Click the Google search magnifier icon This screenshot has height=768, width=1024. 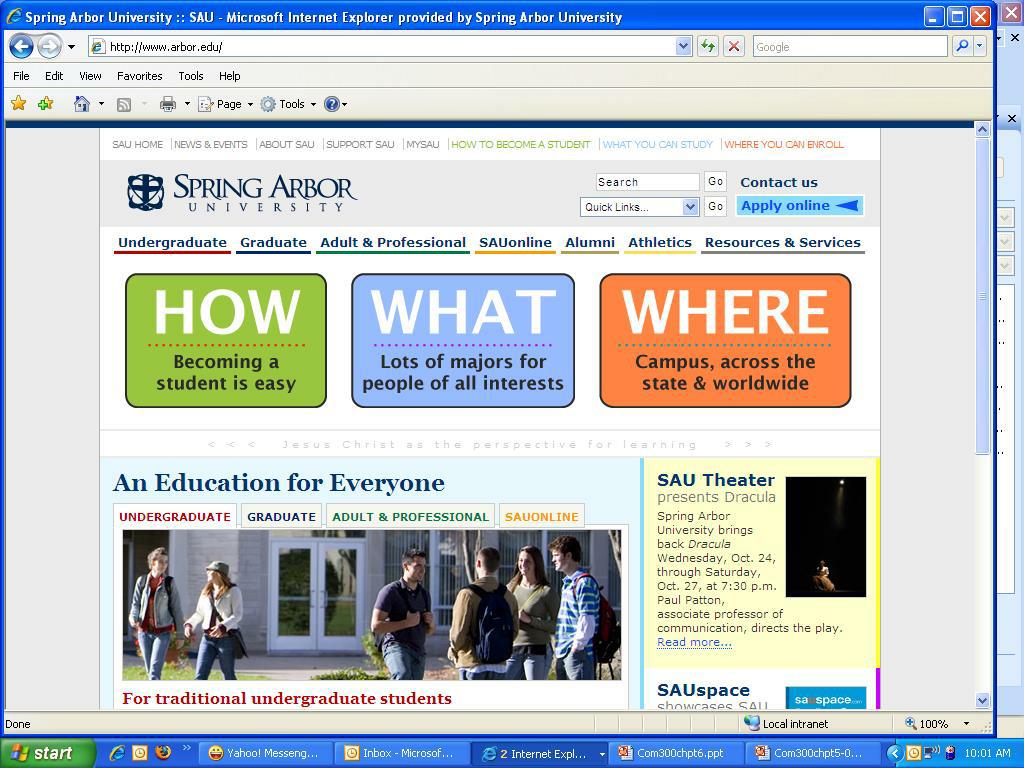coord(962,46)
